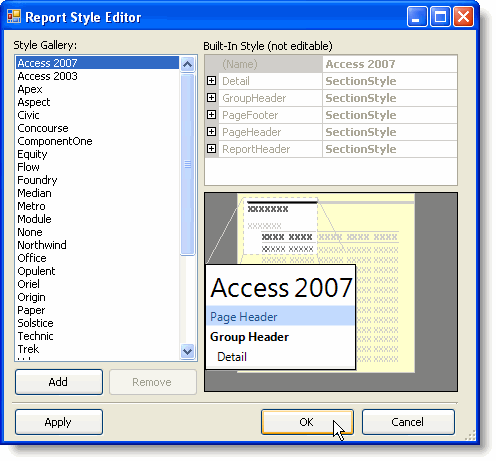Expand the Detail section style node

coord(211,81)
